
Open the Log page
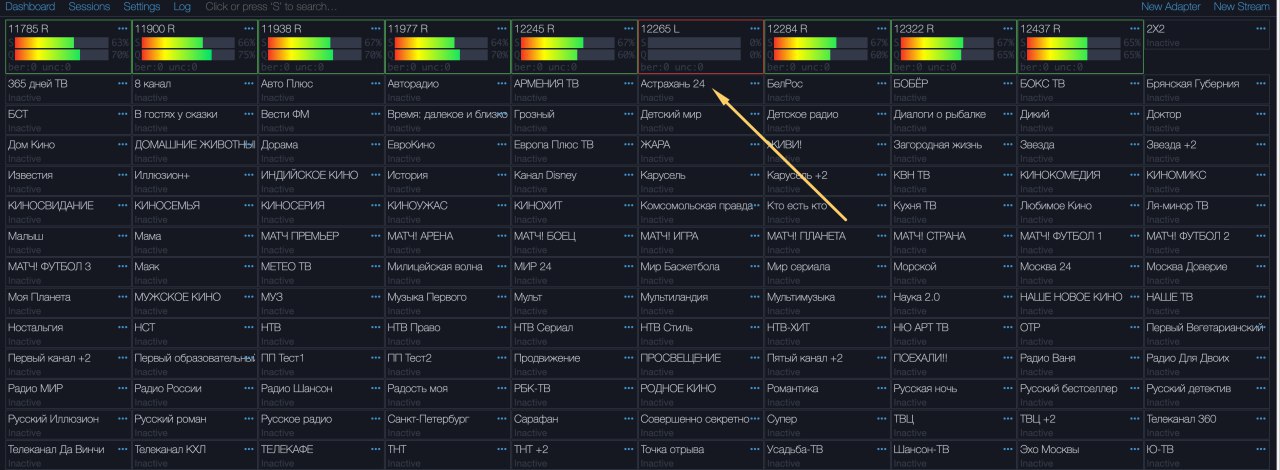[182, 6]
